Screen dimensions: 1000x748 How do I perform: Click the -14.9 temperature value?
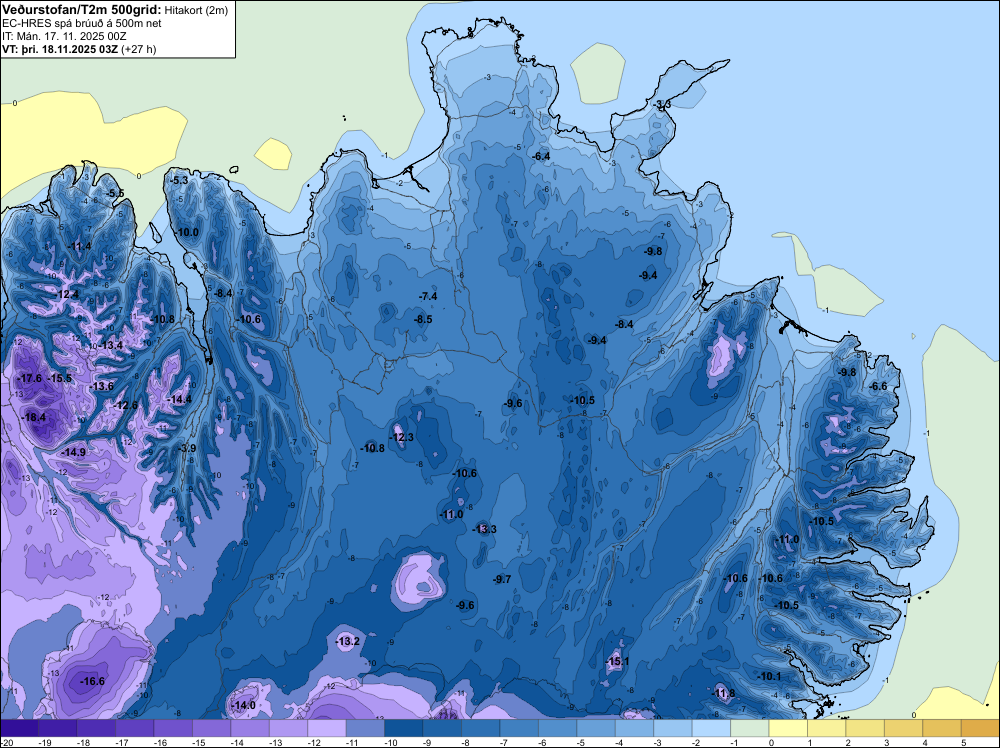click(73, 452)
